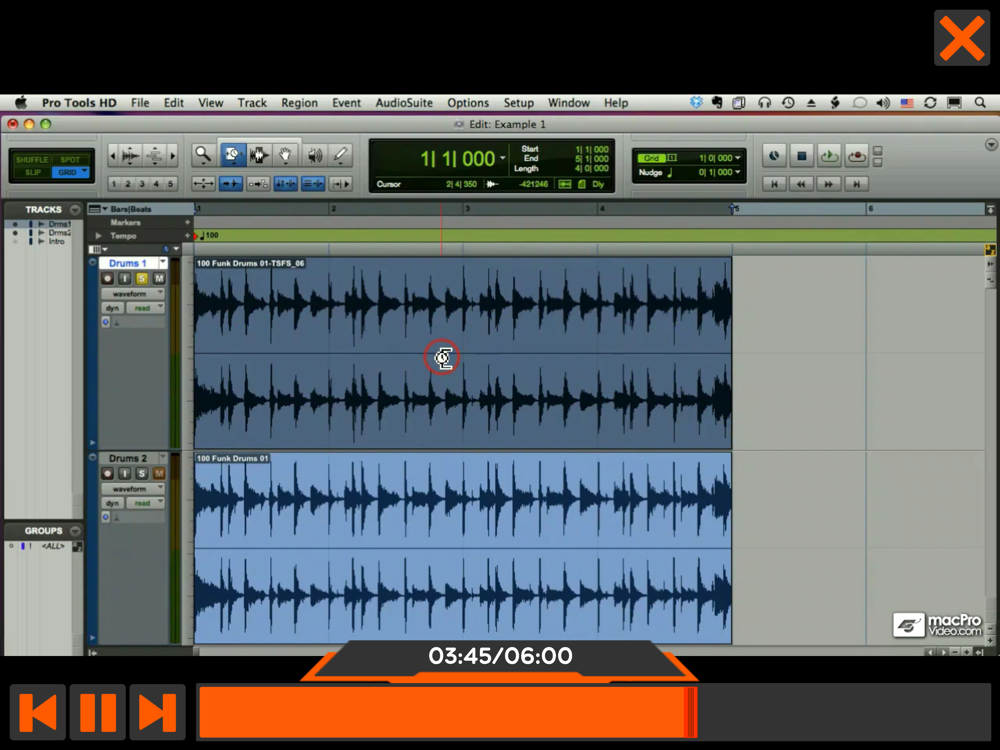The image size is (1000, 750).
Task: Seek using the orange video progress bar
Action: 594,712
